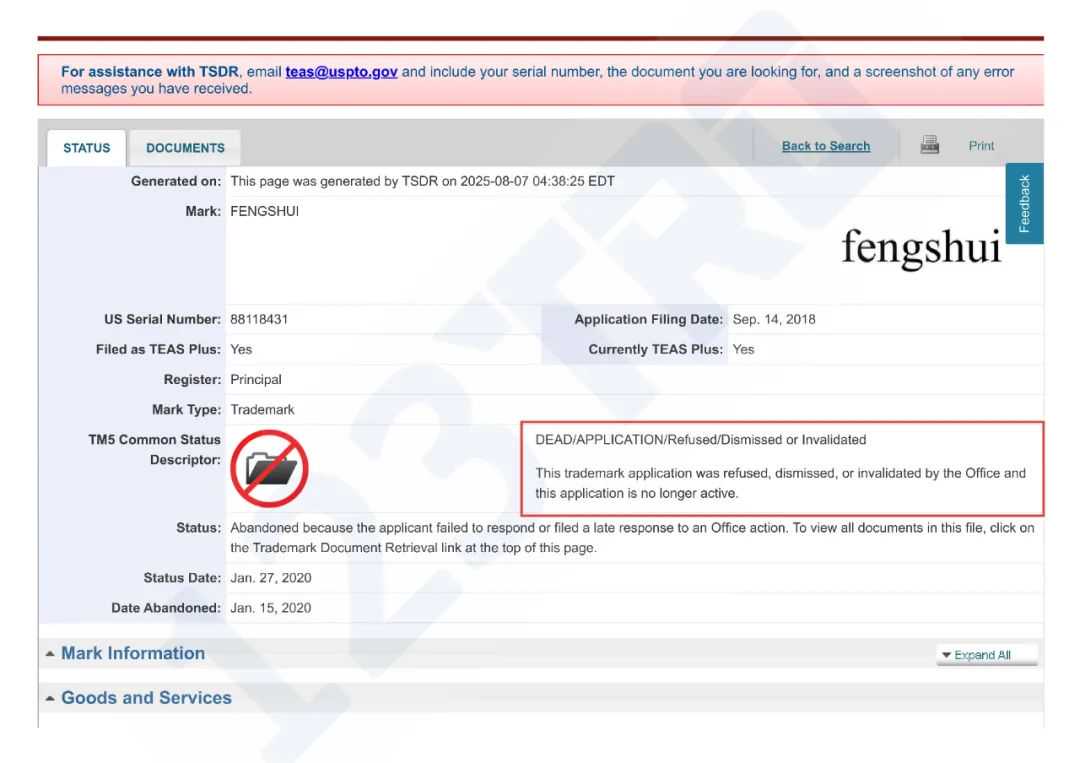Click the Mark value FENGSHUI
This screenshot has width=1080, height=763.
click(x=264, y=211)
